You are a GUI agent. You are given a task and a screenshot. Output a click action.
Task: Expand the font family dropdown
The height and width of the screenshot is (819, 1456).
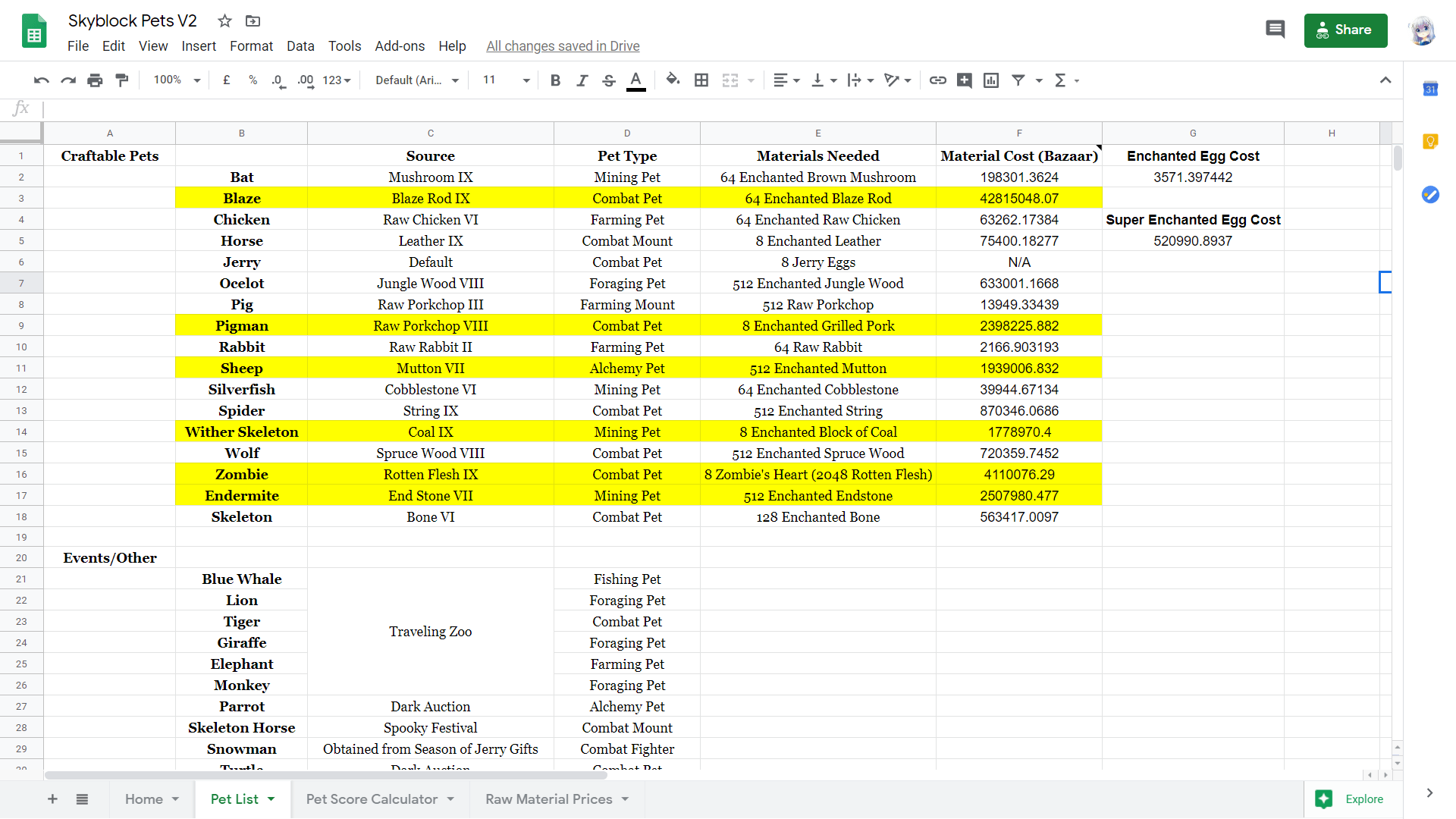(x=417, y=80)
